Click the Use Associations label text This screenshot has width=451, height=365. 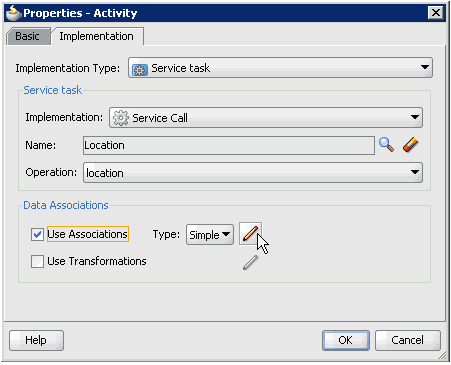pos(88,234)
